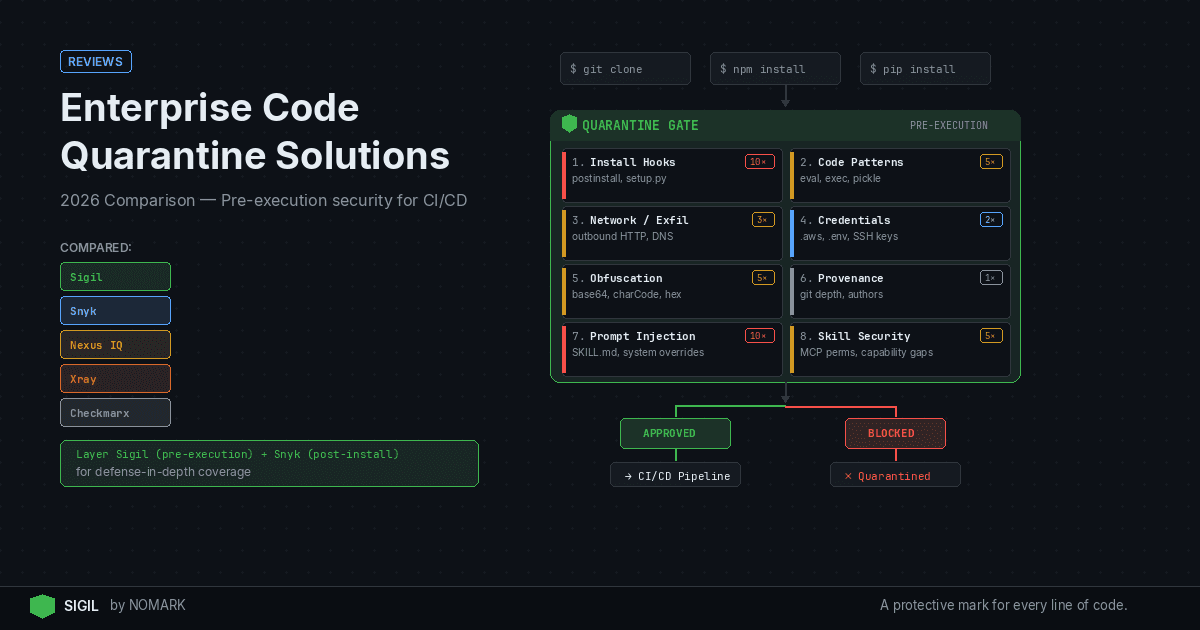The image size is (1200, 630).
Task: Toggle the Sigil option in the Compared list
Action: tap(115, 276)
